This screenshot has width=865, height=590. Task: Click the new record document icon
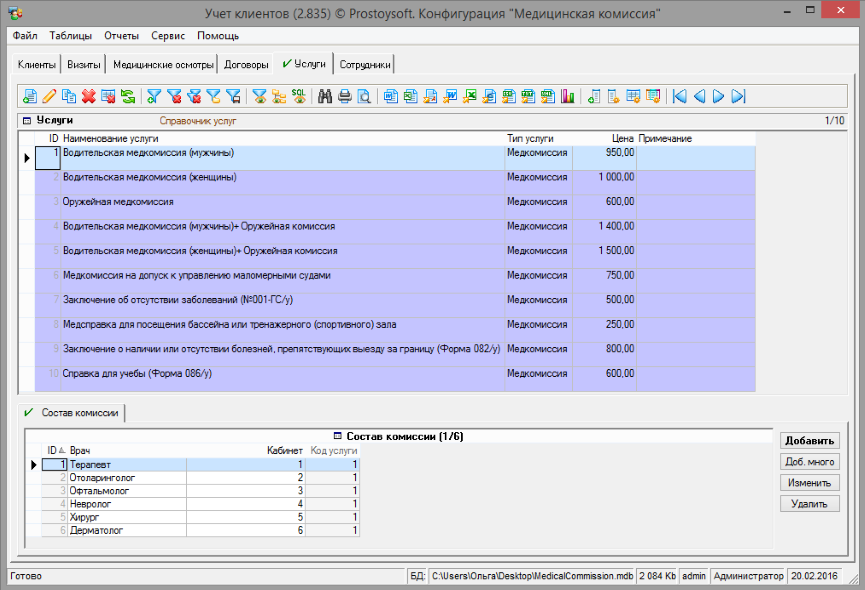(30, 97)
